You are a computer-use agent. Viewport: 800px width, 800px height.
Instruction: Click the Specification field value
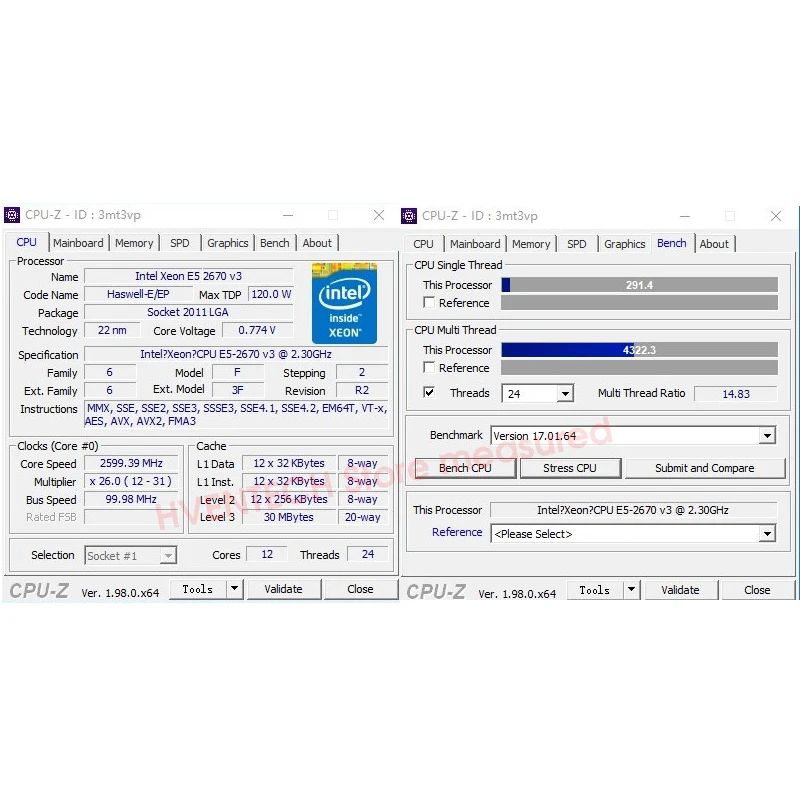point(236,354)
